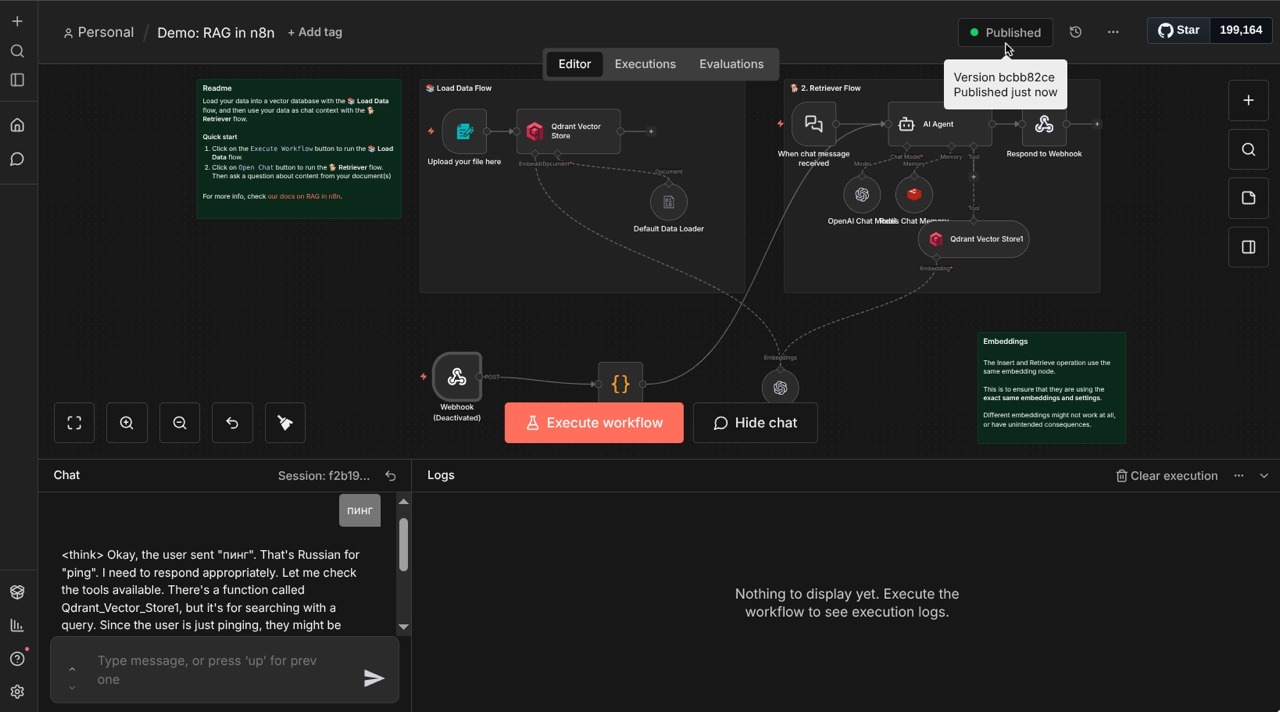Click the Published status button

[x=1005, y=32]
